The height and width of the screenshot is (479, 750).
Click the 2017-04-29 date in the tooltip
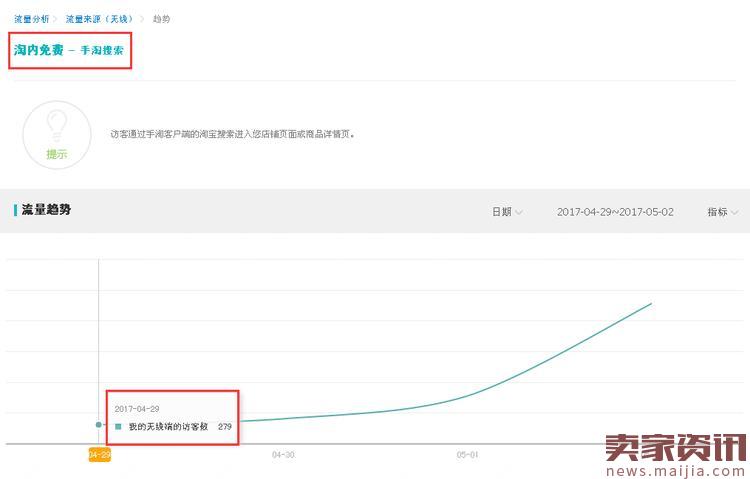137,409
